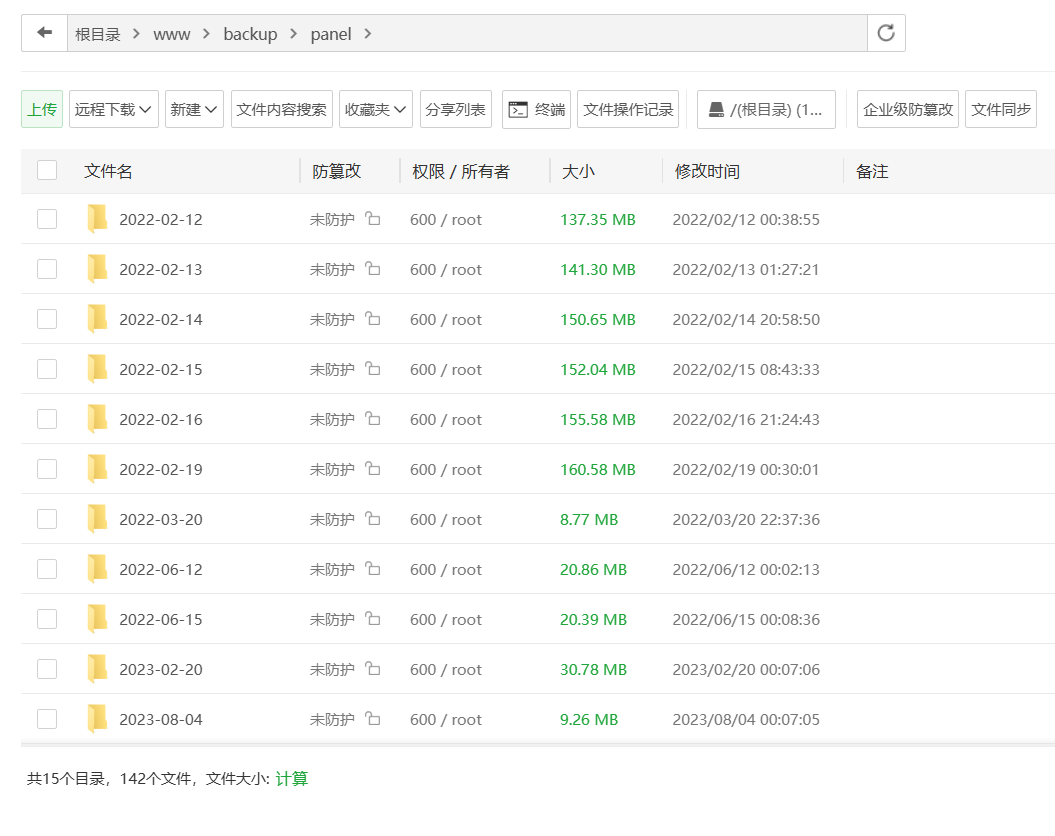
Task: Check the box for 2023-02-20
Action: point(47,669)
